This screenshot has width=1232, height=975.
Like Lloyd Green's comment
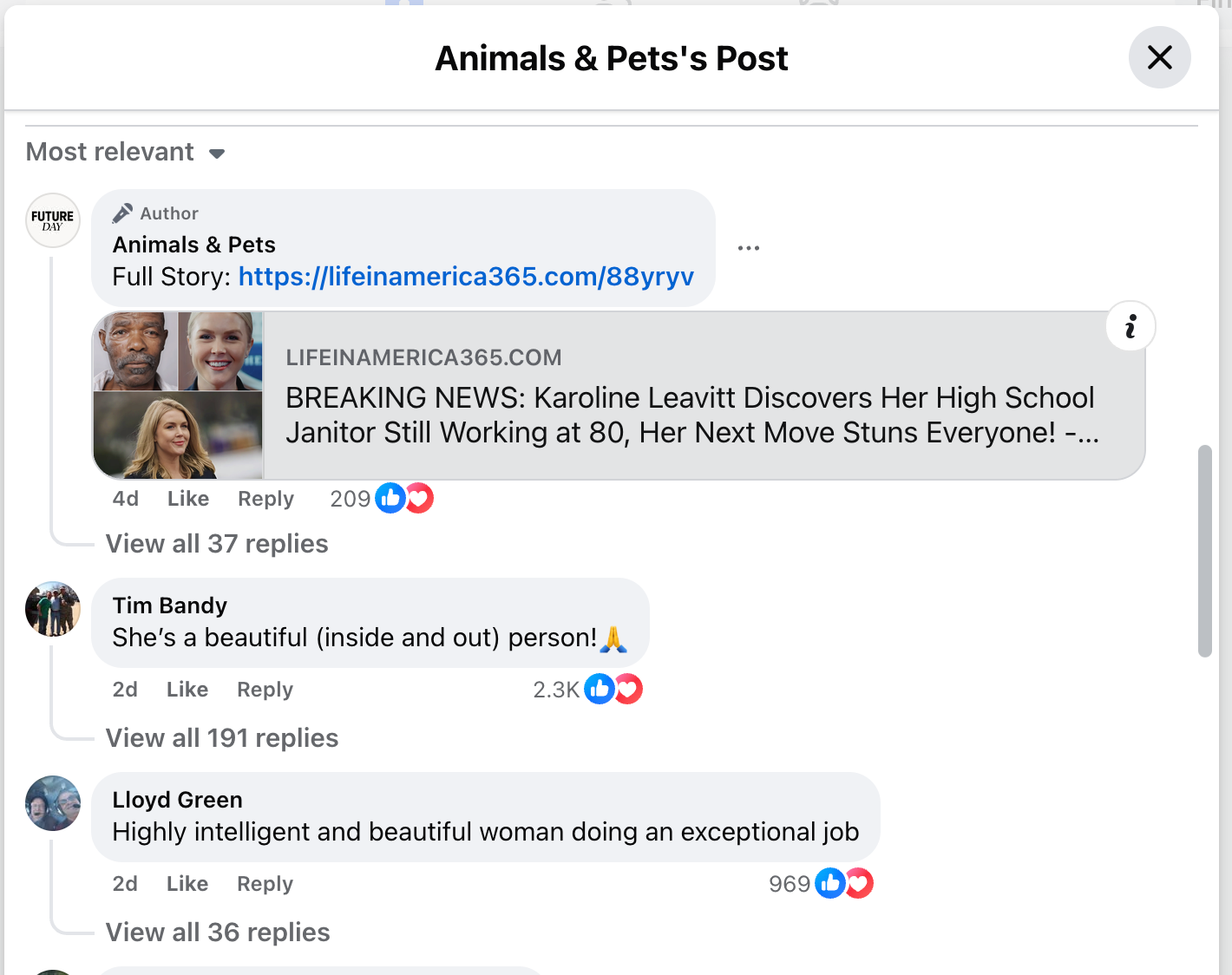point(187,884)
